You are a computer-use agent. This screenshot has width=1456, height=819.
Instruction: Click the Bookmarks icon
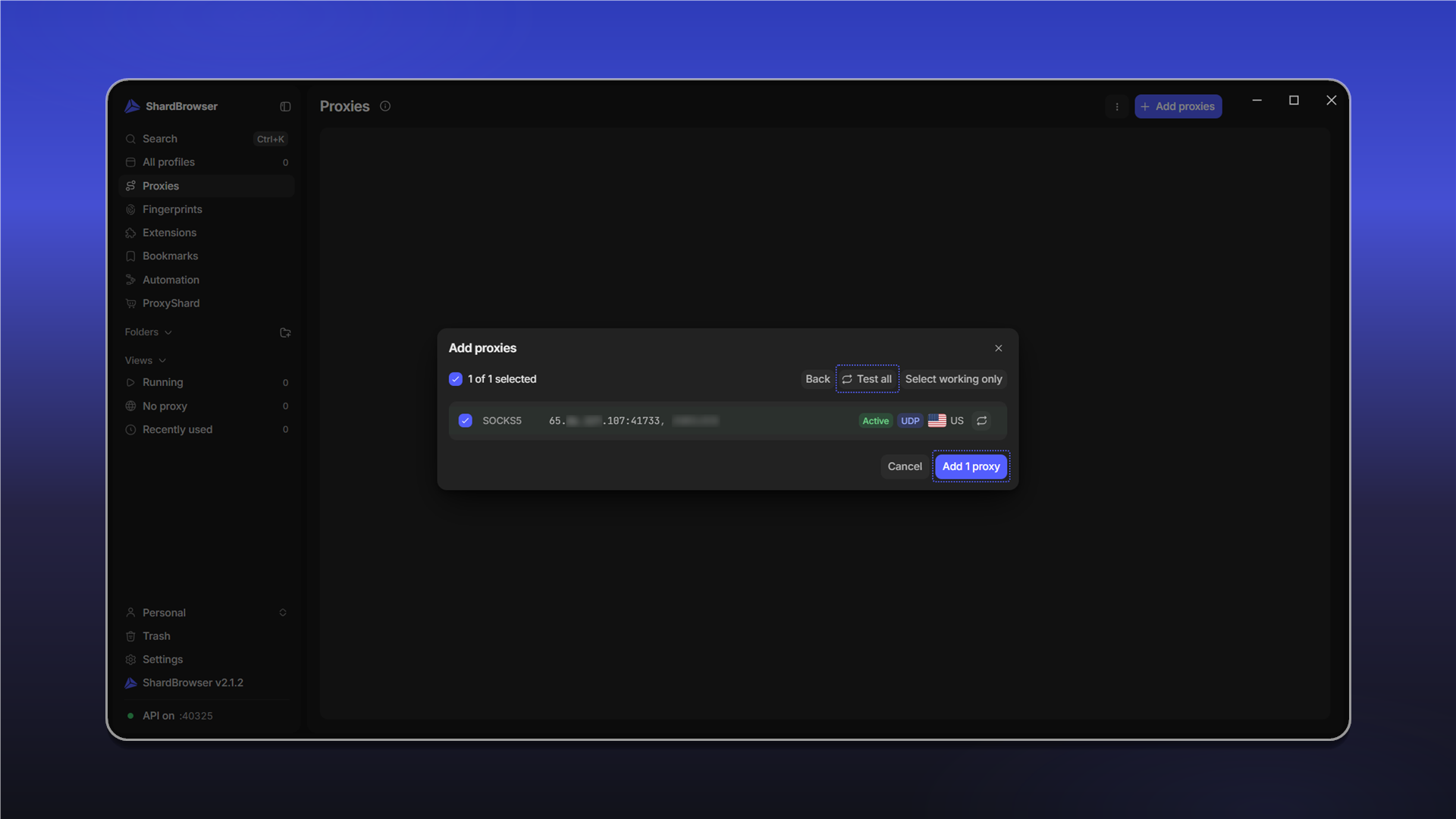pos(130,256)
